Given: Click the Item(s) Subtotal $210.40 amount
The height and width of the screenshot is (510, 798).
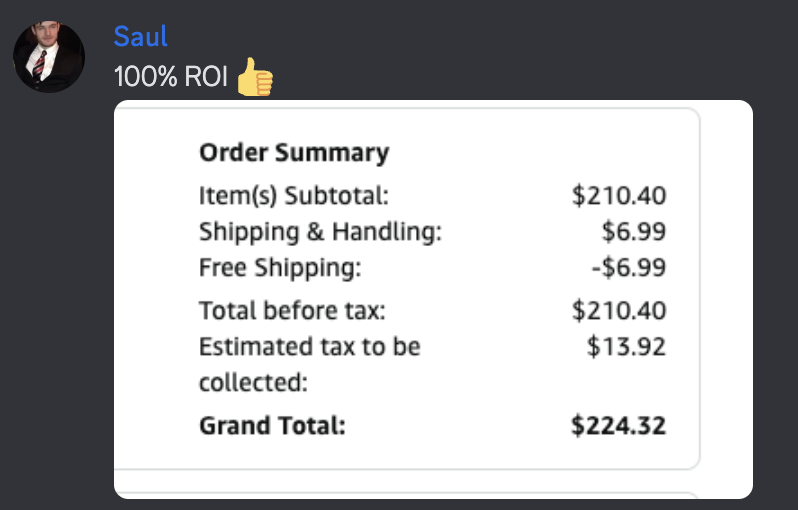Looking at the screenshot, I should click(619, 195).
